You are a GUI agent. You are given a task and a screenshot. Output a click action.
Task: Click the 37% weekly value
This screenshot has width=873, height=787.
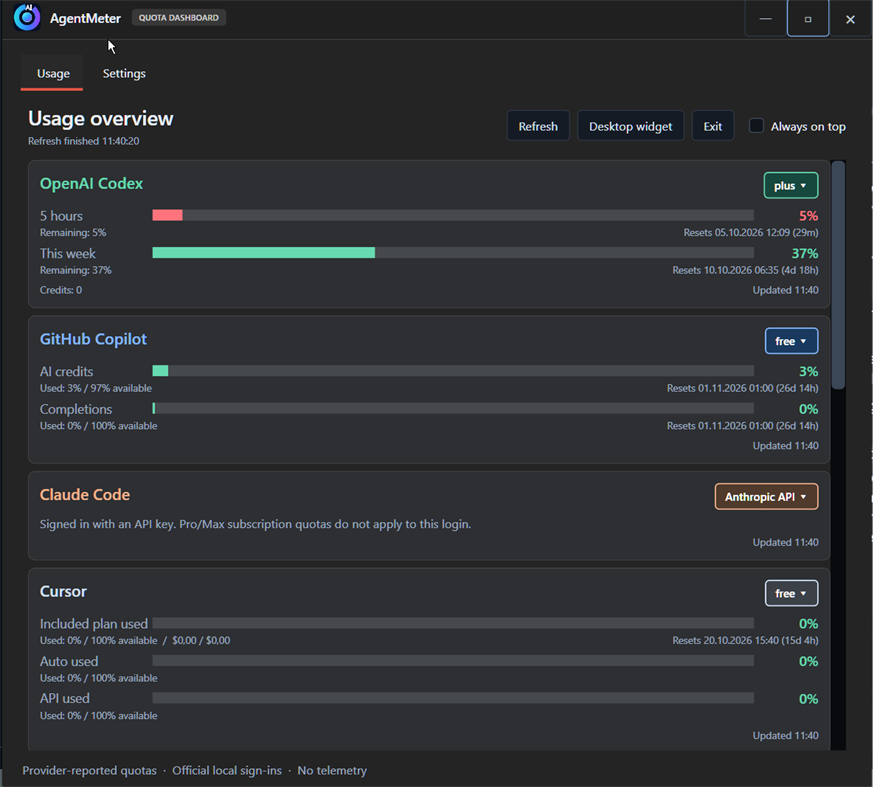(x=805, y=254)
